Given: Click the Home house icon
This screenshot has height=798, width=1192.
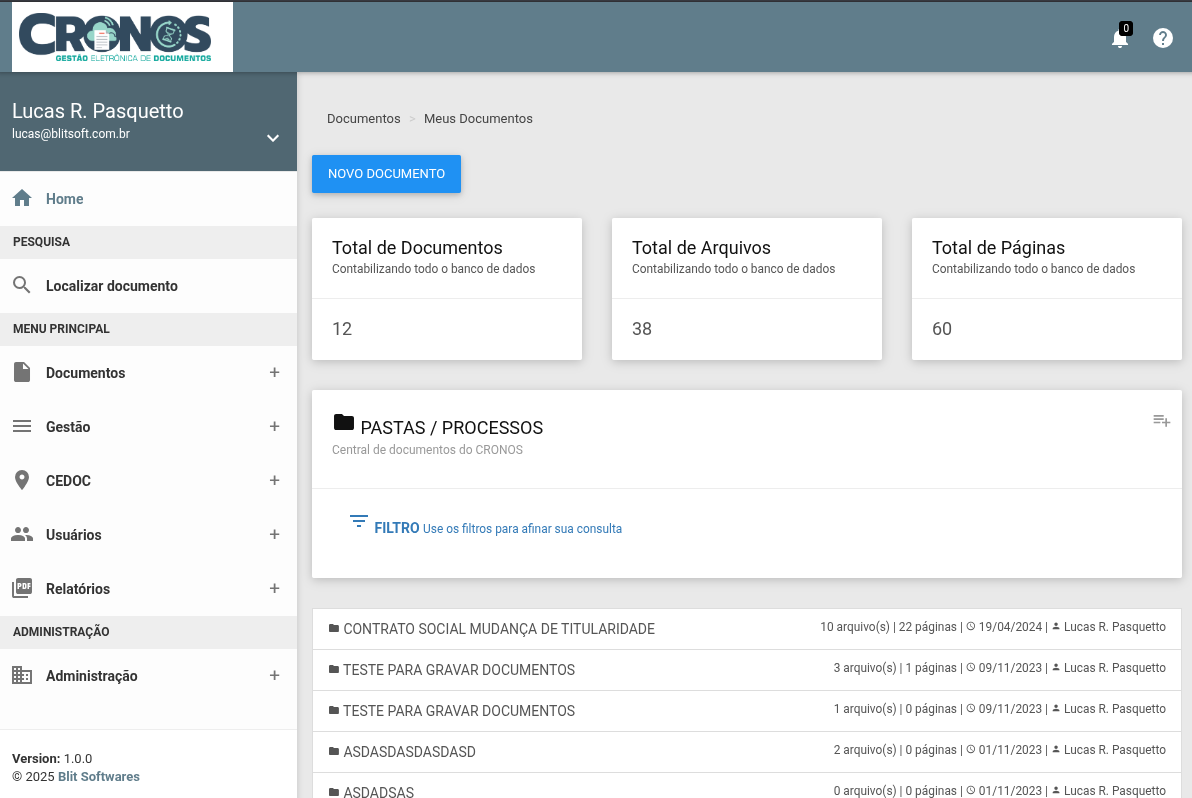Looking at the screenshot, I should click(x=21, y=198).
